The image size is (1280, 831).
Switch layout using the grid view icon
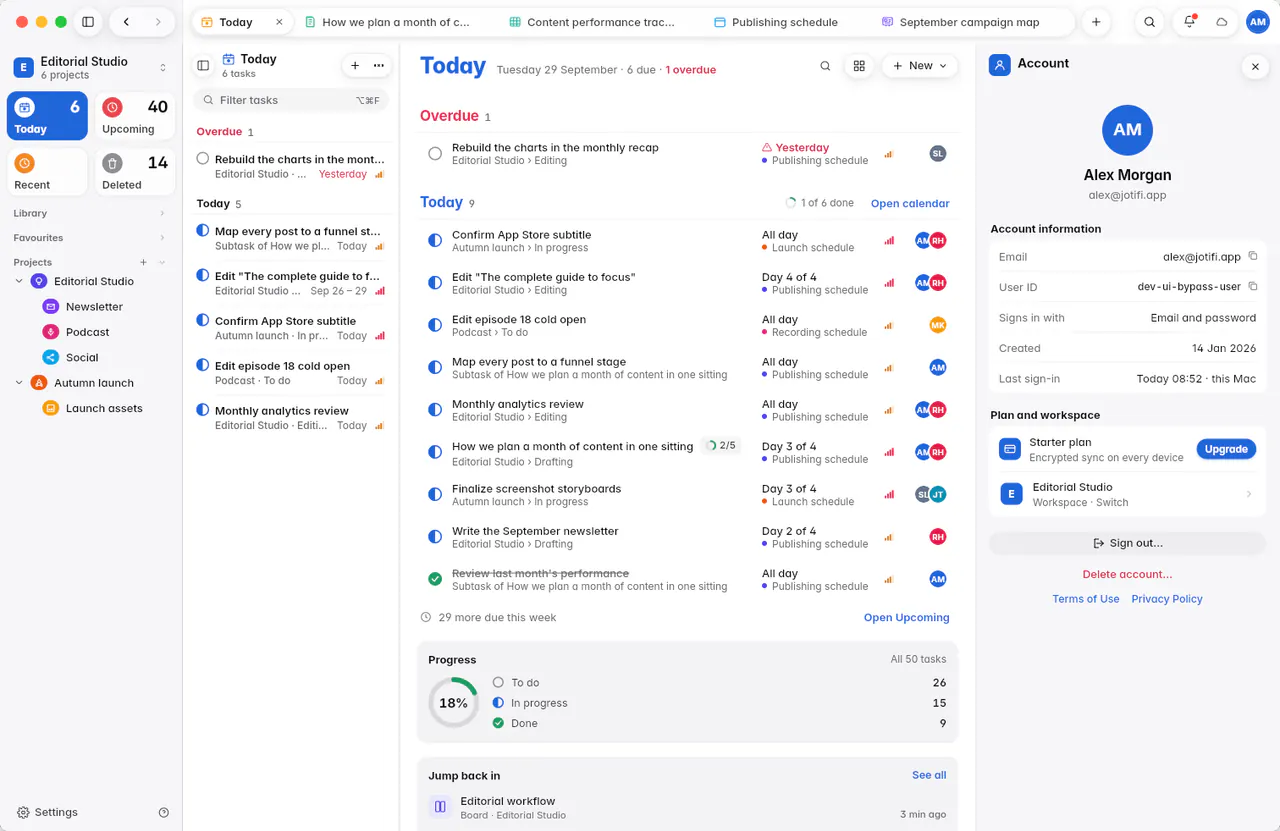click(x=859, y=66)
